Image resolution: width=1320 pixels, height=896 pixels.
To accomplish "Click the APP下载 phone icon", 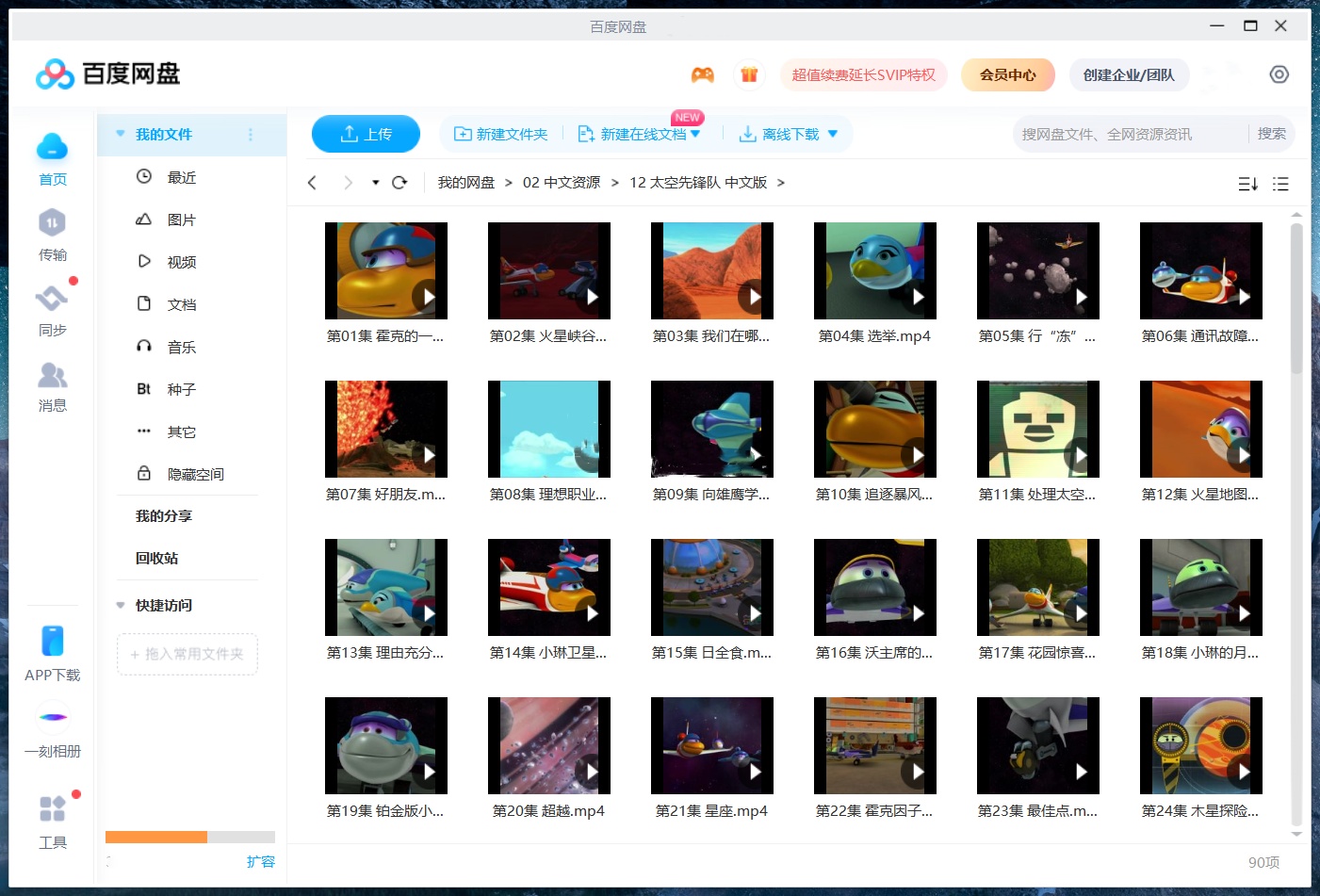I will point(53,641).
